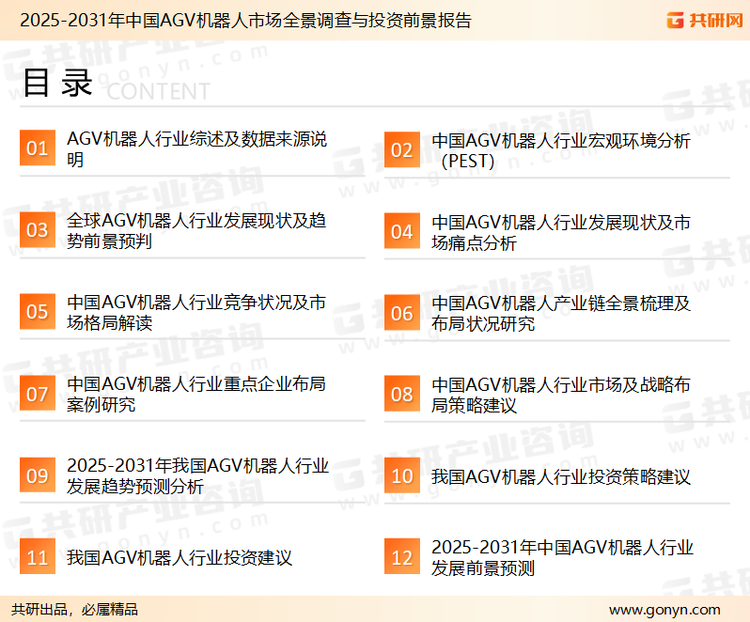Click the orange 08 chapter badge
Viewport: 750px width, 622px height.
tap(402, 394)
